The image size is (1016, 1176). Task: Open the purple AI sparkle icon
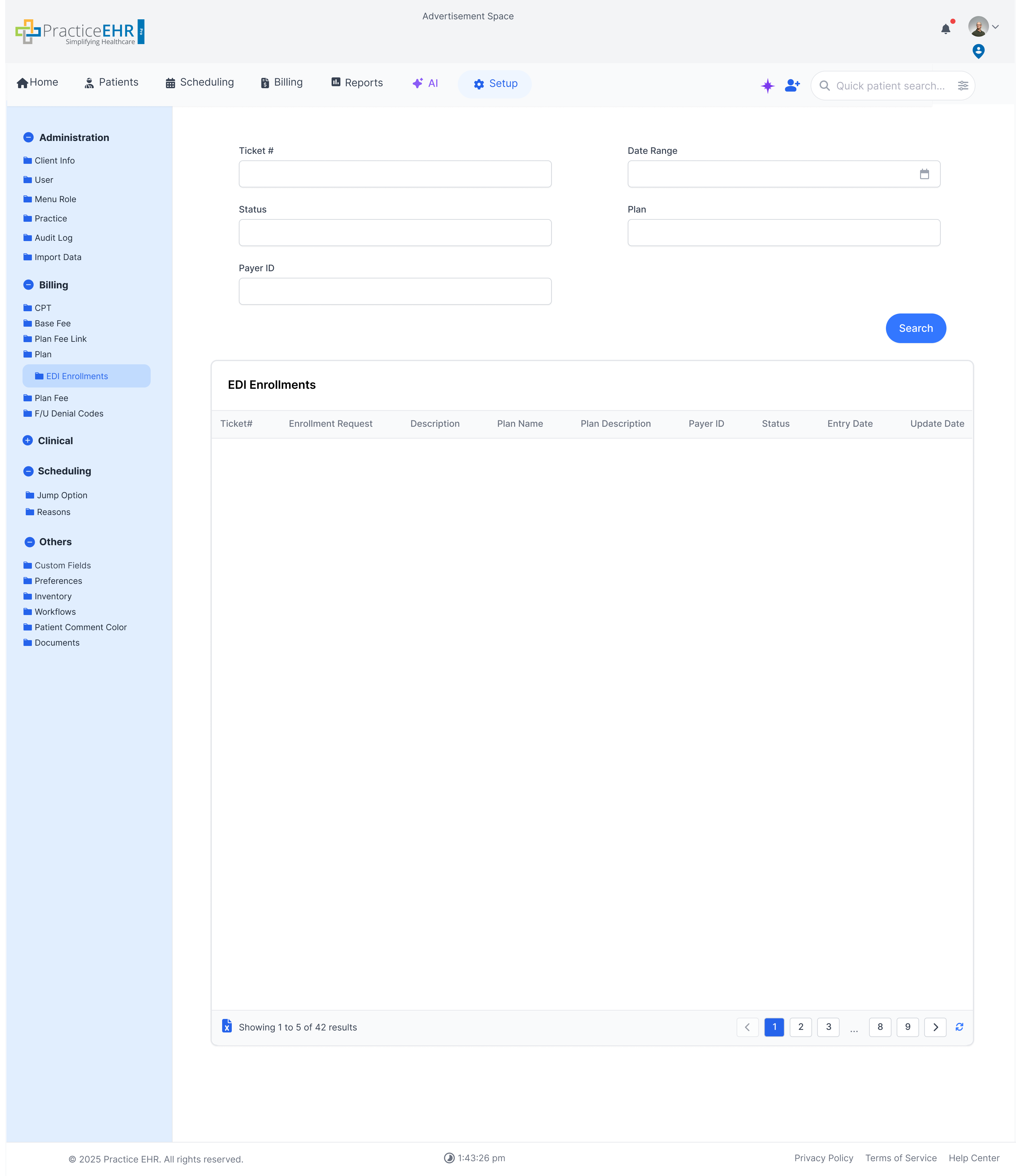767,86
